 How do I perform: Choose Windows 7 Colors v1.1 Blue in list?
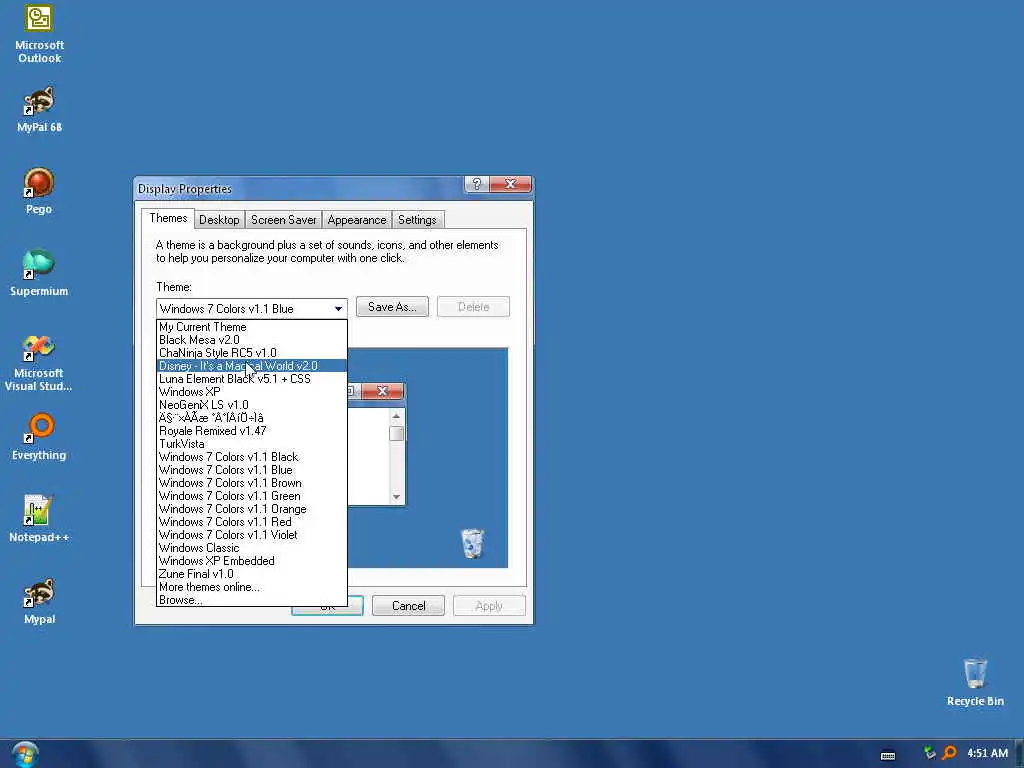(x=252, y=470)
